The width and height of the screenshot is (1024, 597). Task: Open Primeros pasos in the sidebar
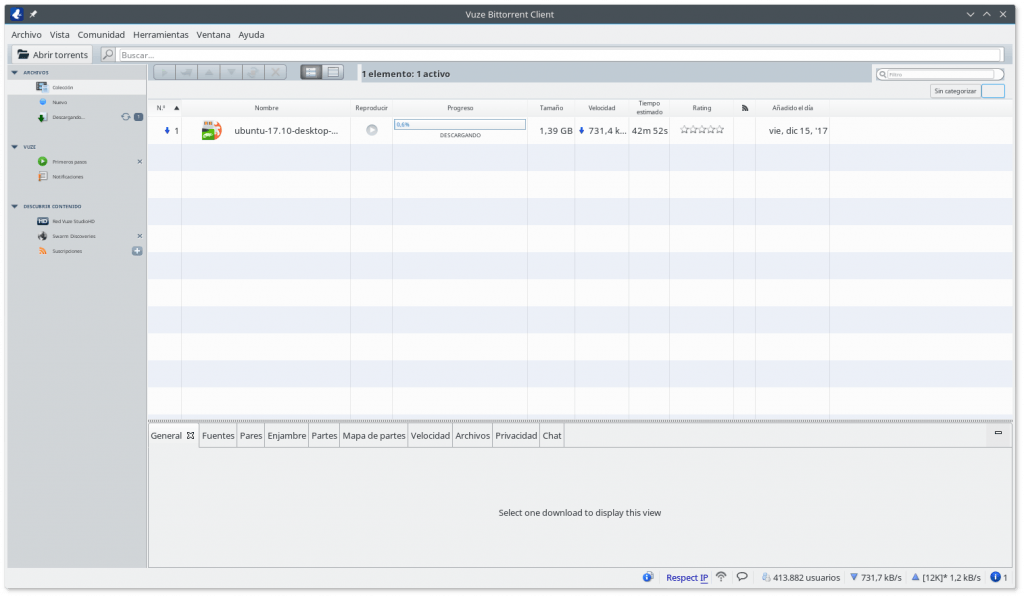click(x=69, y=161)
